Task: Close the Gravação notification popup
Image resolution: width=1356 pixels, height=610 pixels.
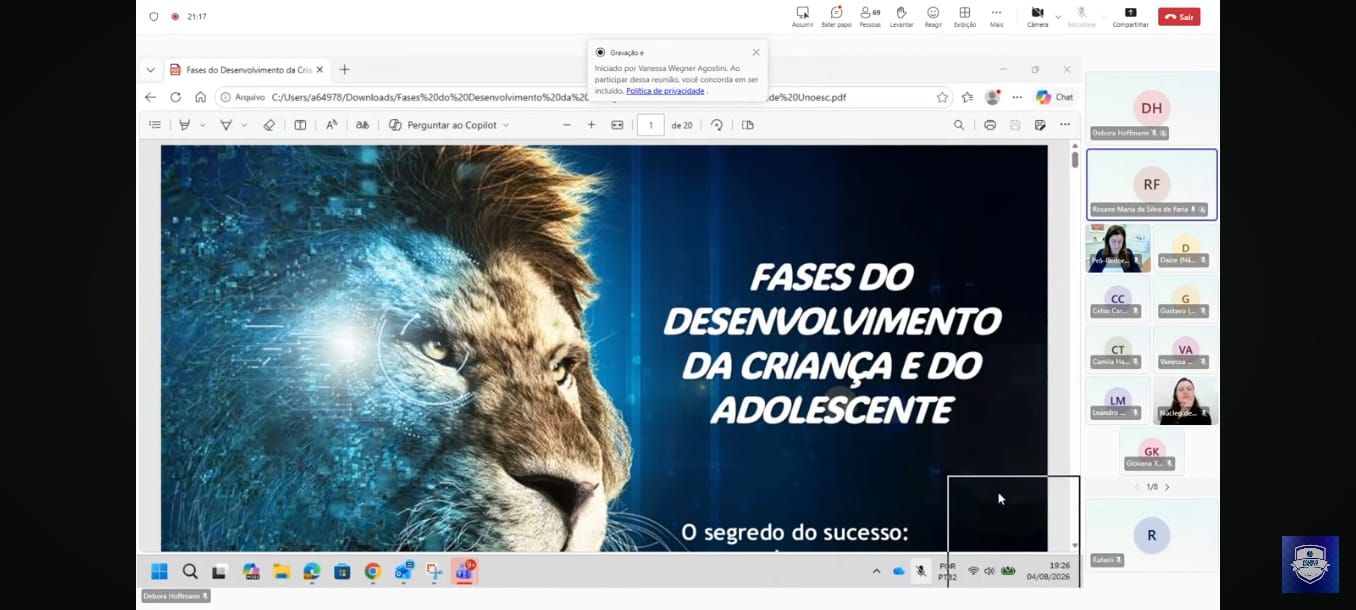Action: click(x=756, y=52)
